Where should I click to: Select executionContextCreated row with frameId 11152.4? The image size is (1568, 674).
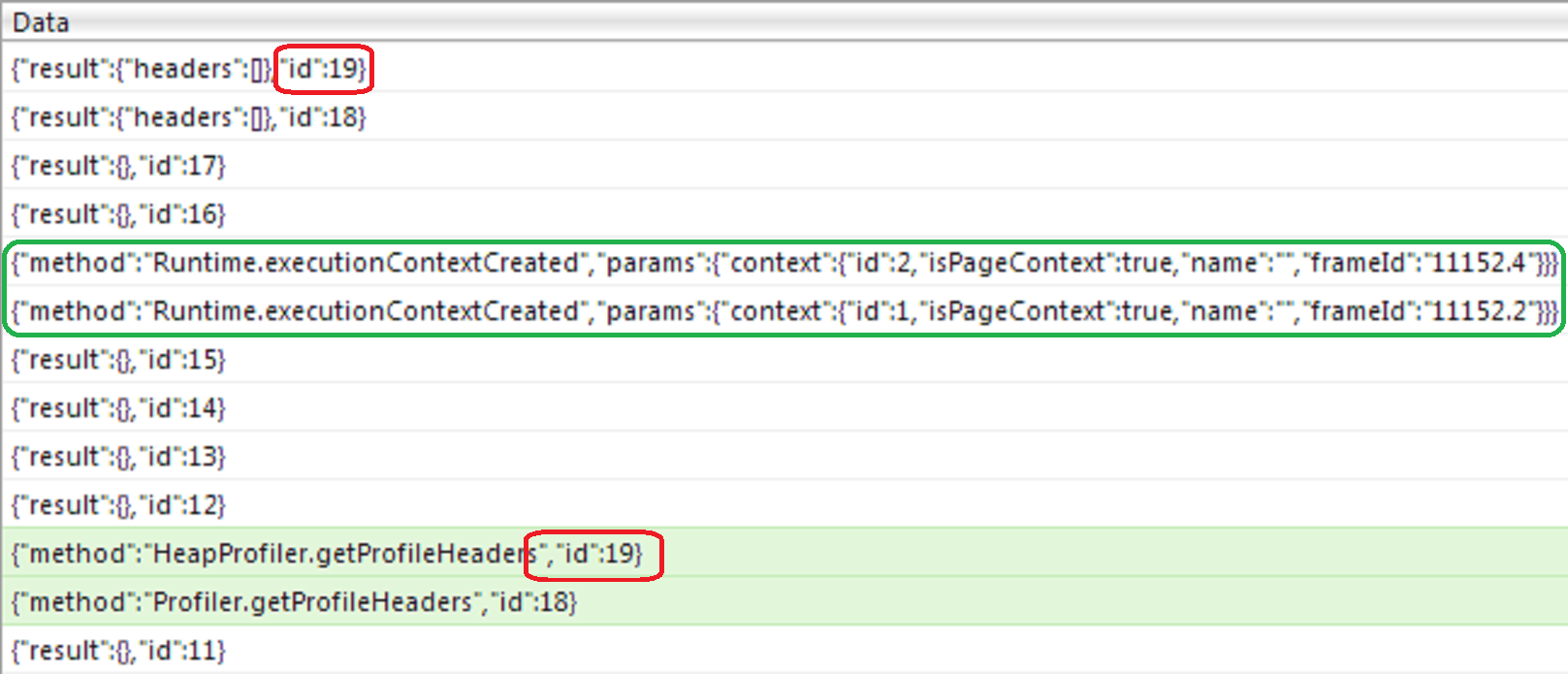coord(784,262)
